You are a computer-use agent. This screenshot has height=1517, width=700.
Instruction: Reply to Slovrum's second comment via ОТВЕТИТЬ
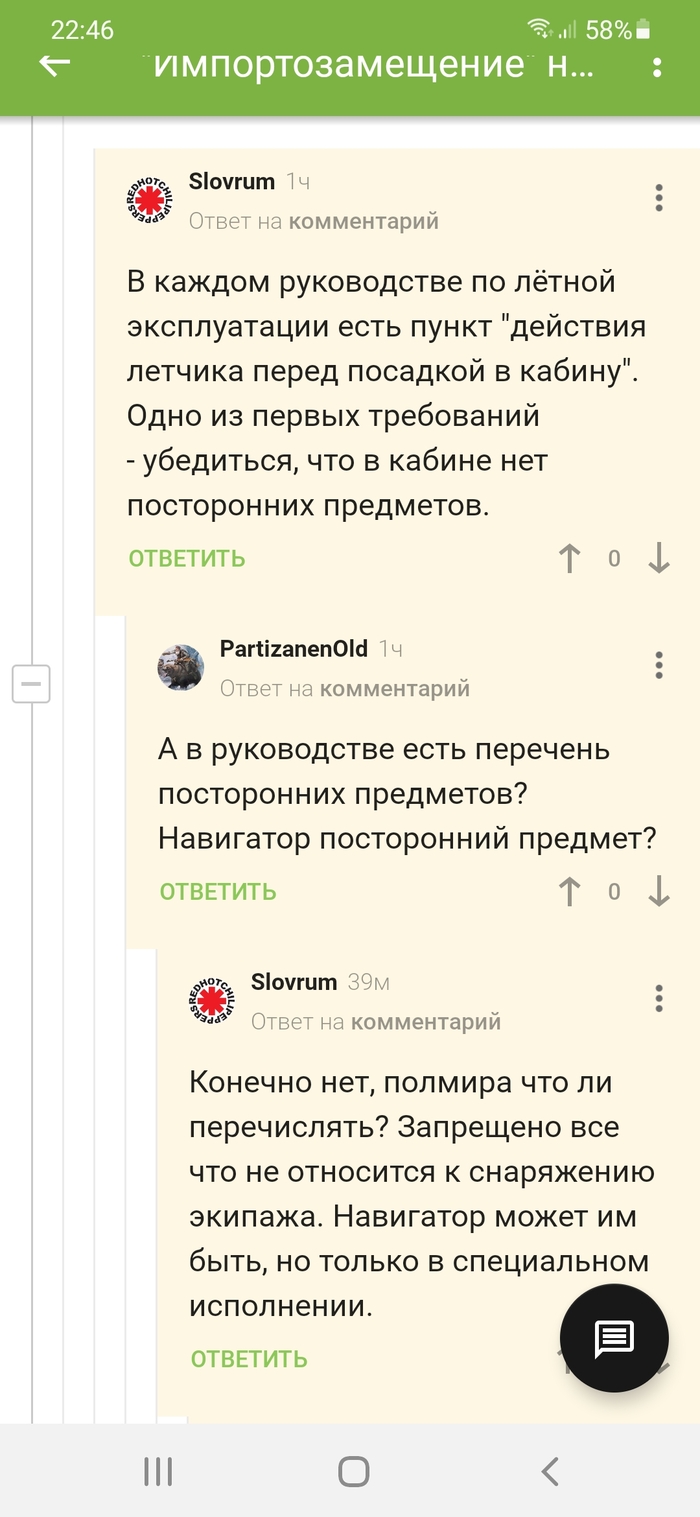click(249, 1359)
